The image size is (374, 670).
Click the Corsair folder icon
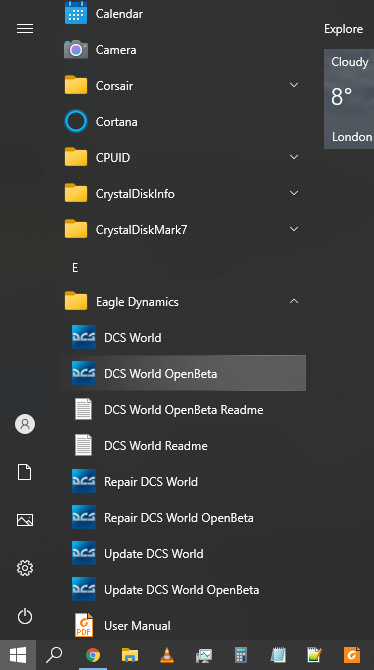tap(76, 85)
